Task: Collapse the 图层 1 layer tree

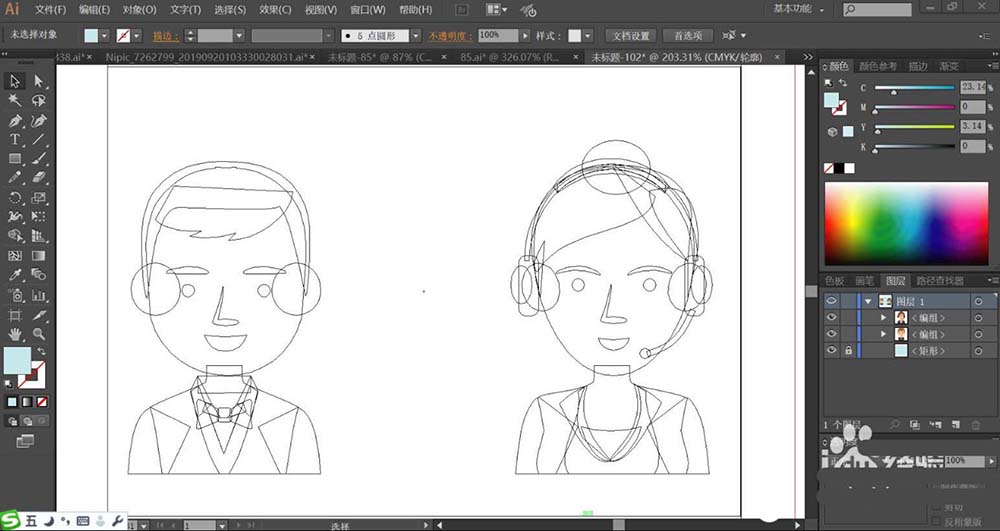Action: pyautogui.click(x=868, y=301)
